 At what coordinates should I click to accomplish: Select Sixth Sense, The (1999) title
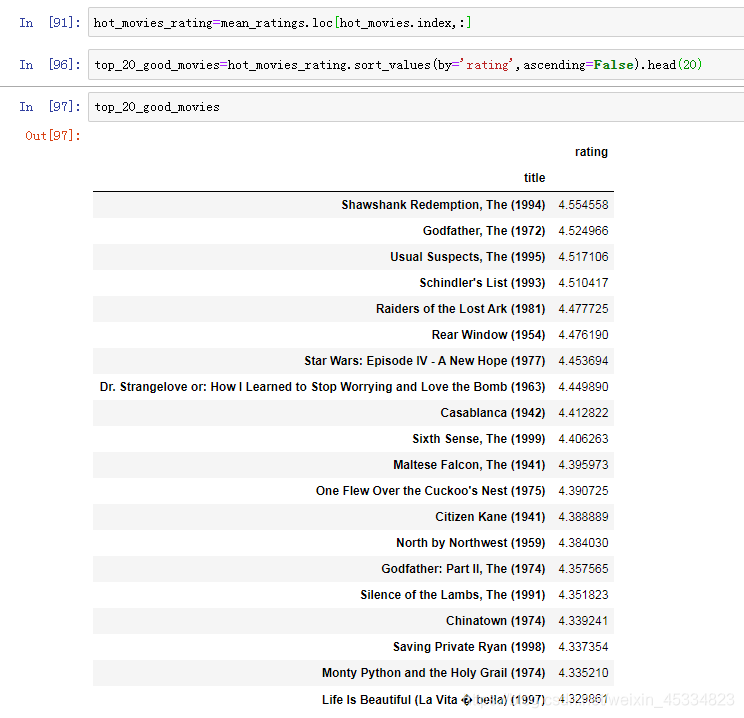(478, 439)
